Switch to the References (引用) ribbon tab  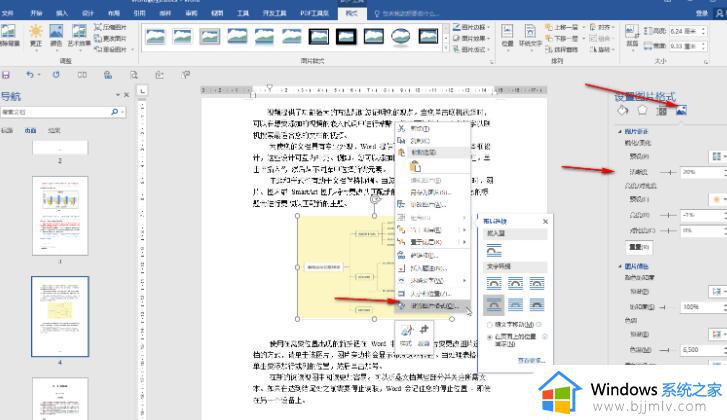(x=140, y=13)
